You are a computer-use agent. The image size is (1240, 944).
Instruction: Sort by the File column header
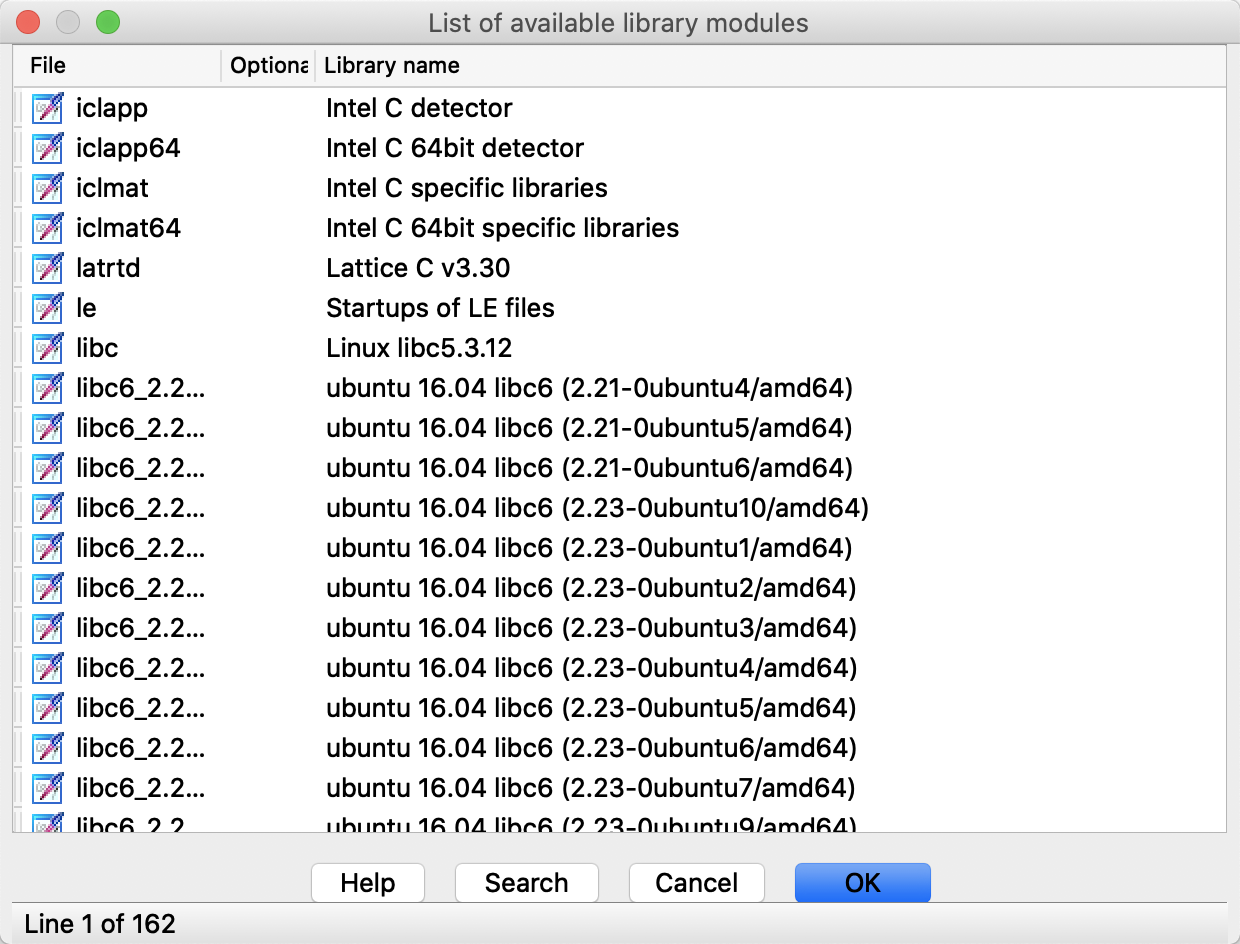(117, 66)
